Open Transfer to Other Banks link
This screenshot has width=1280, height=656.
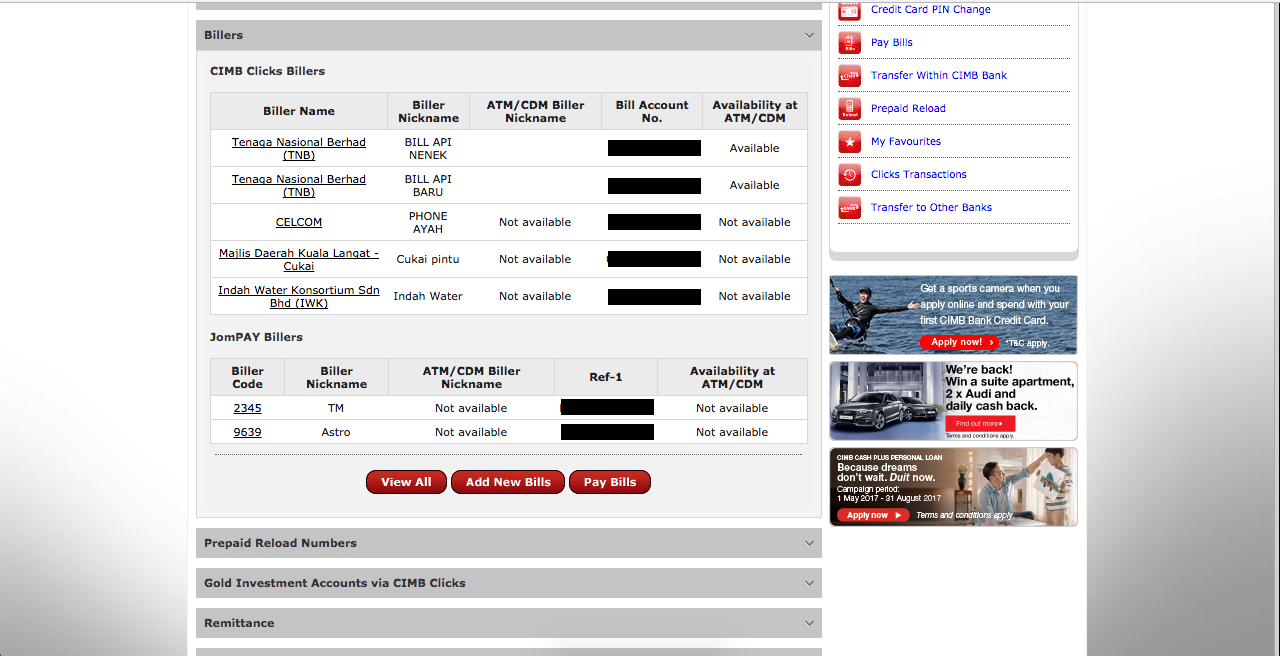(931, 207)
